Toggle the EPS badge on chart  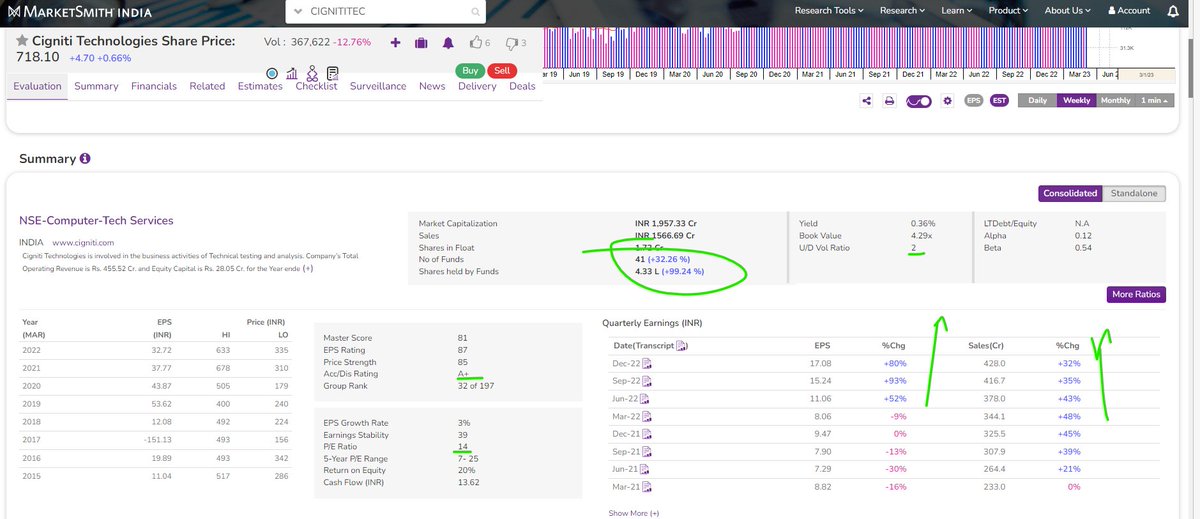tap(973, 101)
